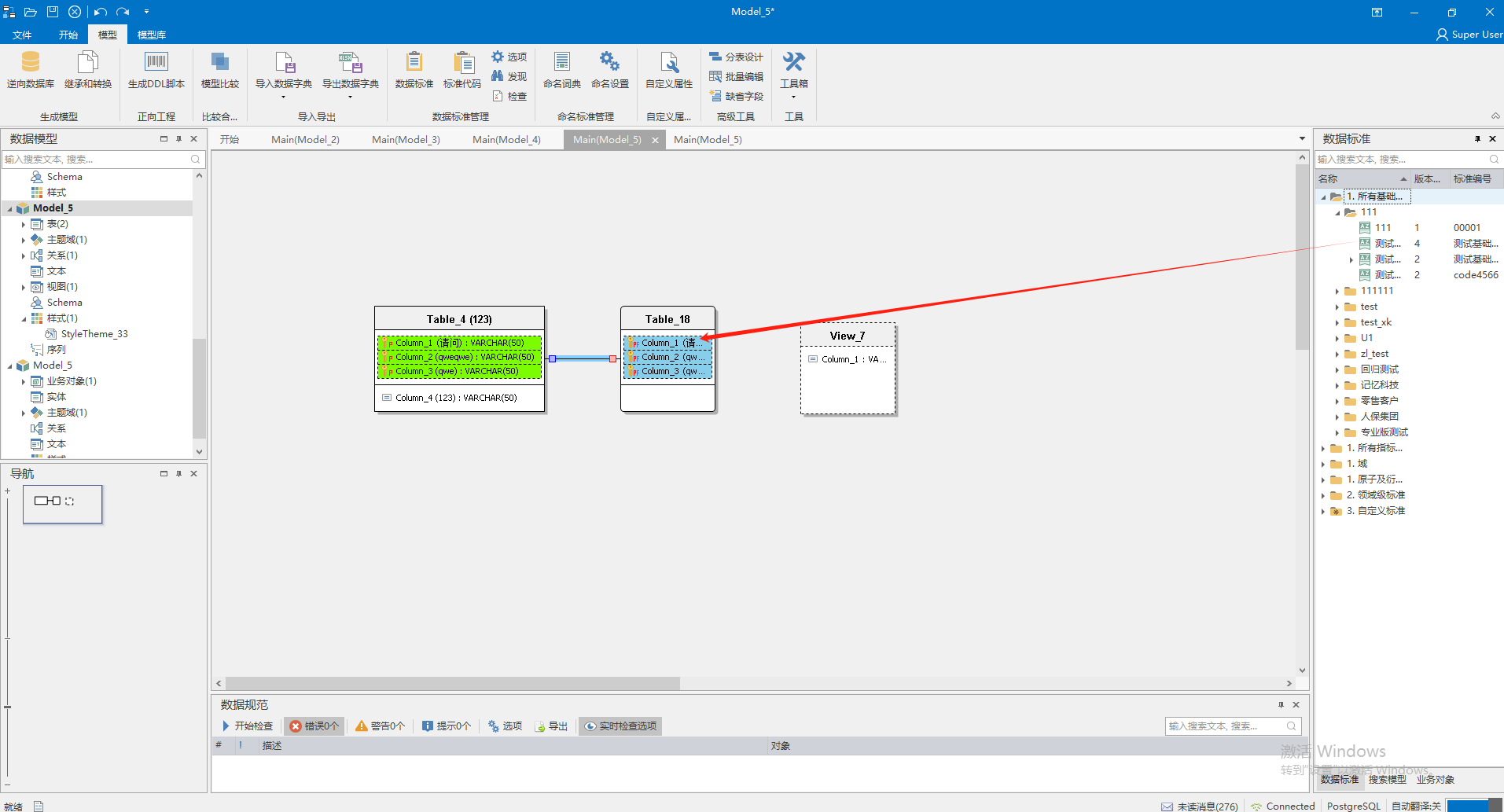Click the undo icon in title bar
Screen dimensions: 1504x812
101,12
